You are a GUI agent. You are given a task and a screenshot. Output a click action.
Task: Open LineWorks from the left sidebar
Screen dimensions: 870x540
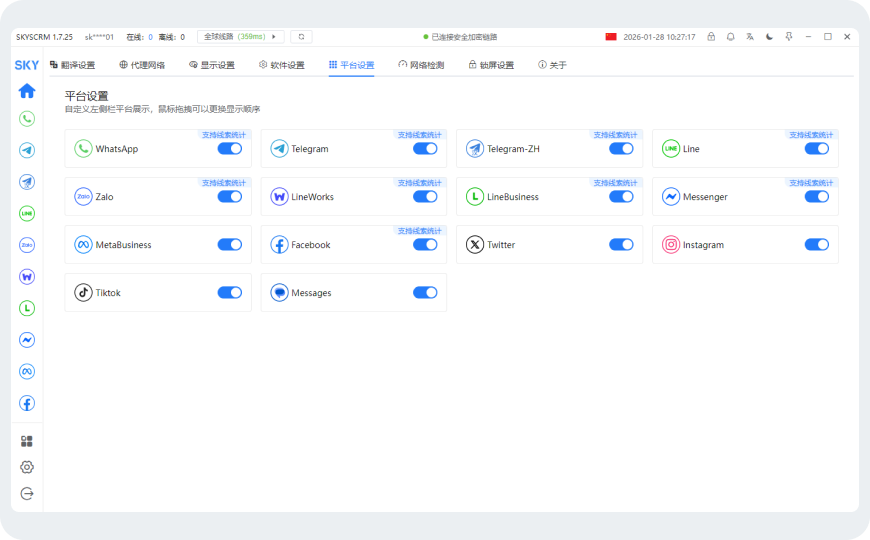click(27, 276)
